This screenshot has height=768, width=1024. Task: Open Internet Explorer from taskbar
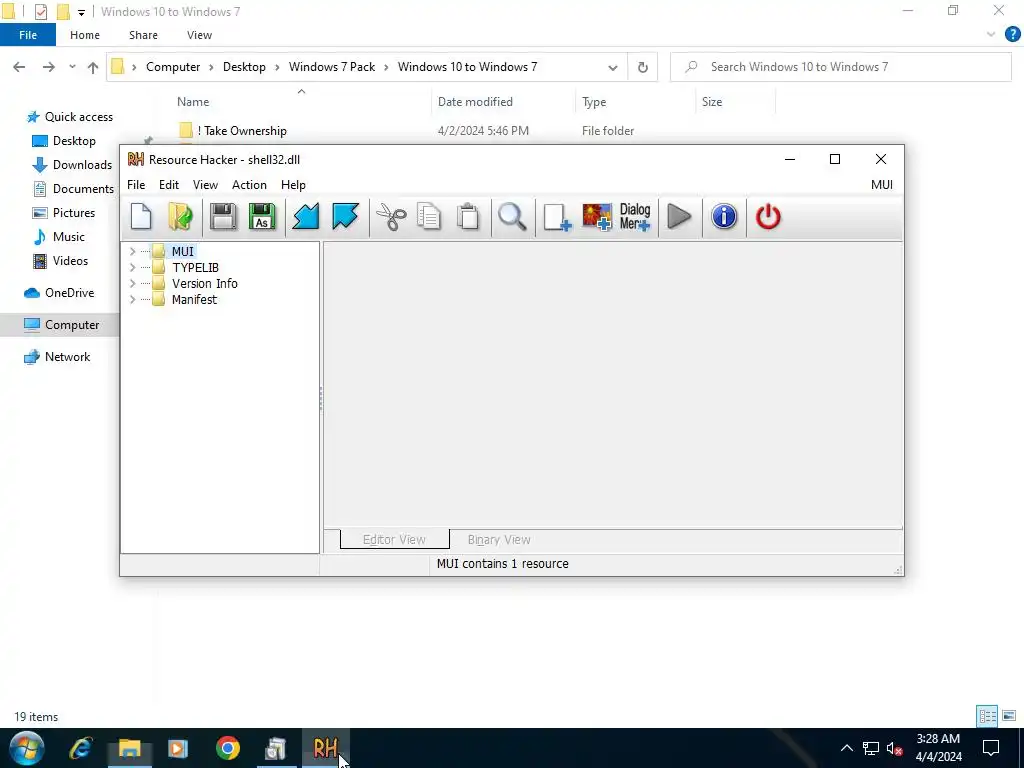pos(81,748)
